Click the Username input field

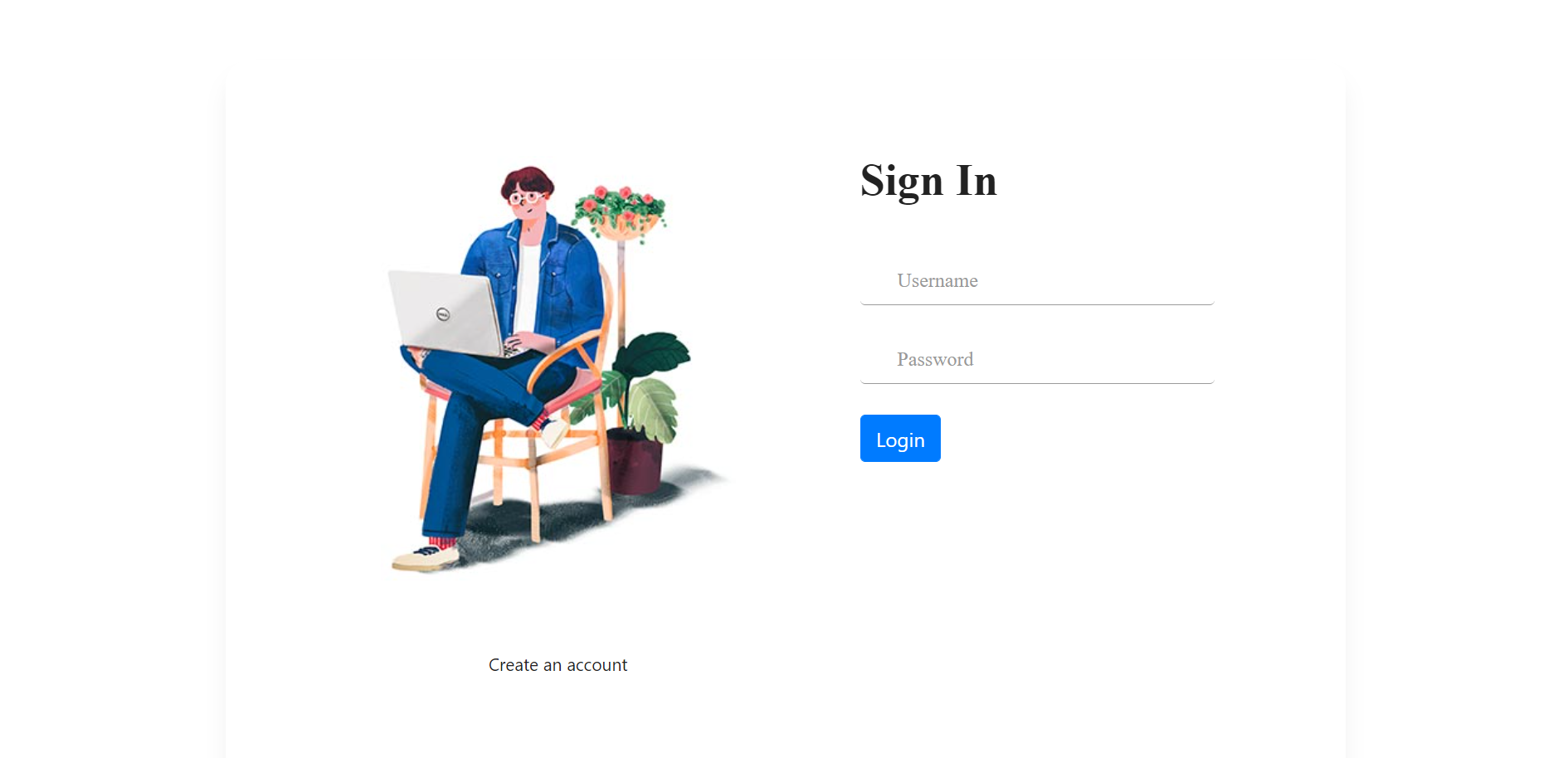click(x=1037, y=281)
